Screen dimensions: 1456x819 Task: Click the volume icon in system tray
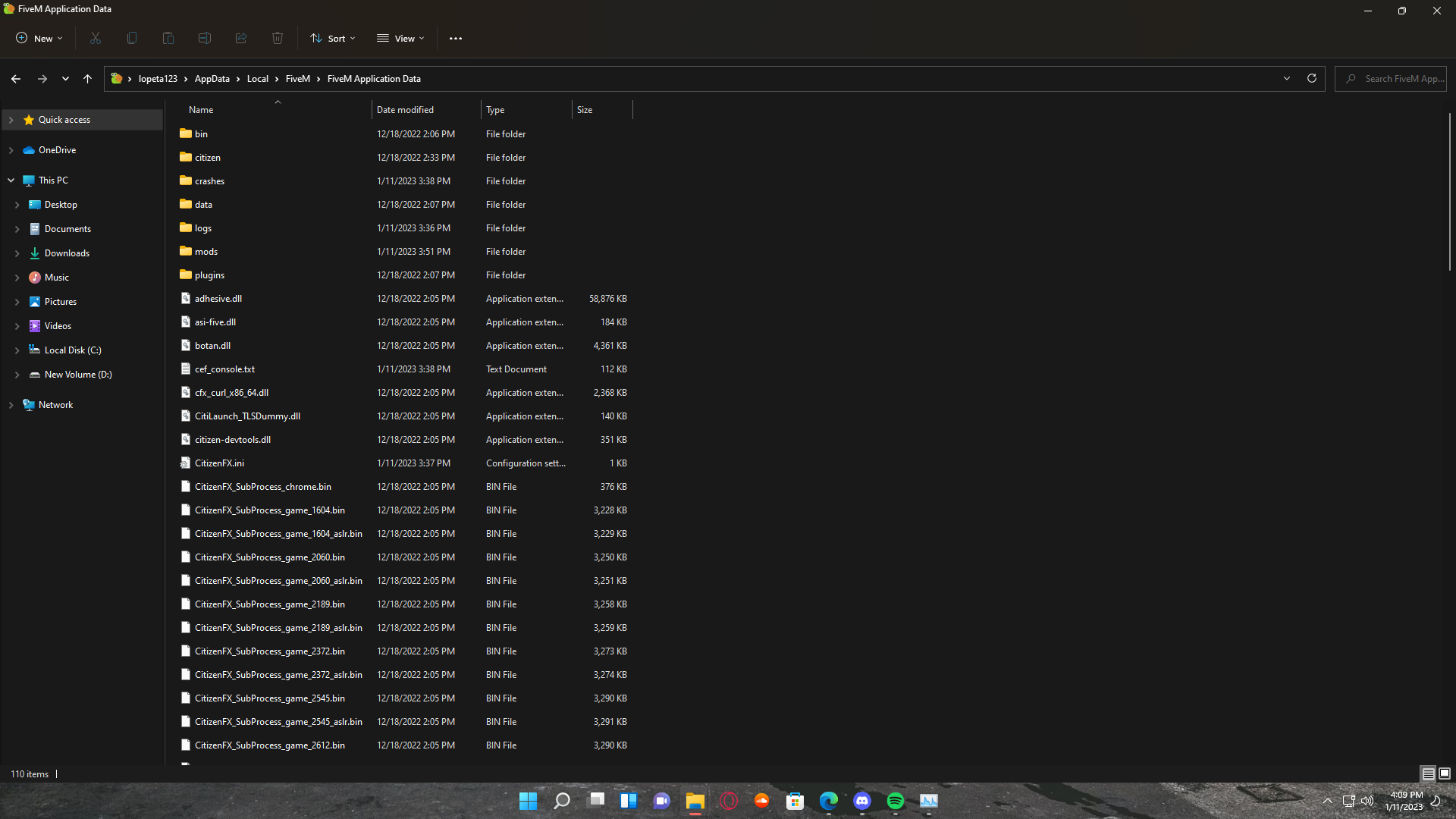pos(1367,801)
